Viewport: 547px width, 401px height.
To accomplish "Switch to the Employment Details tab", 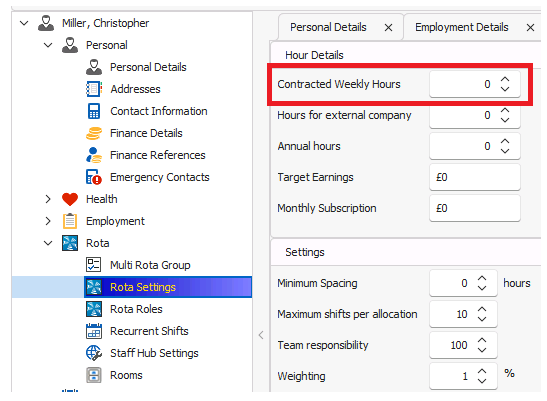I will click(462, 27).
